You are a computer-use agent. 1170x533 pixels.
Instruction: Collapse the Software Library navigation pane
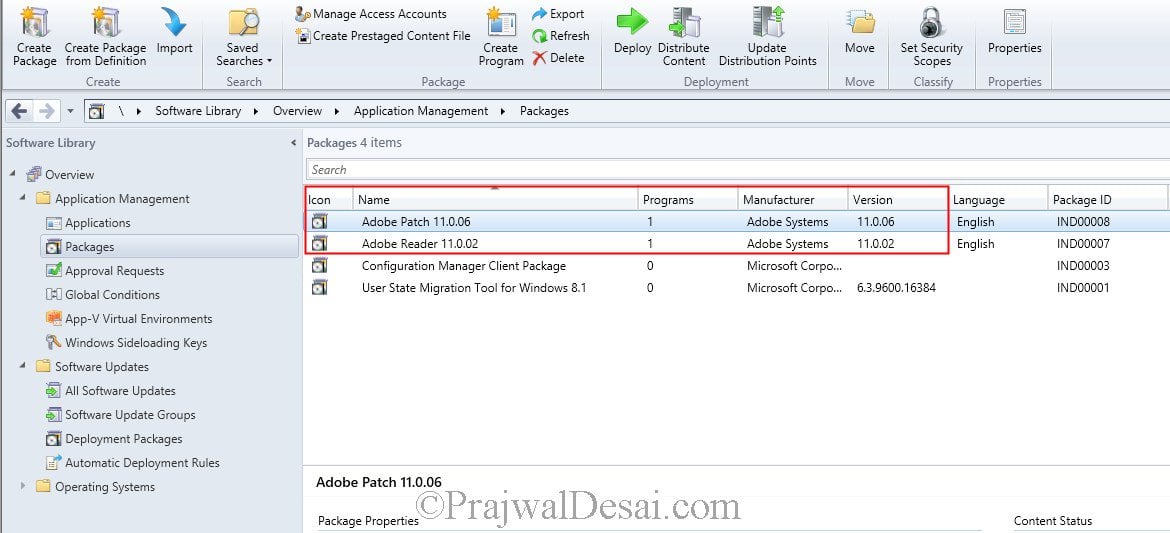[293, 143]
